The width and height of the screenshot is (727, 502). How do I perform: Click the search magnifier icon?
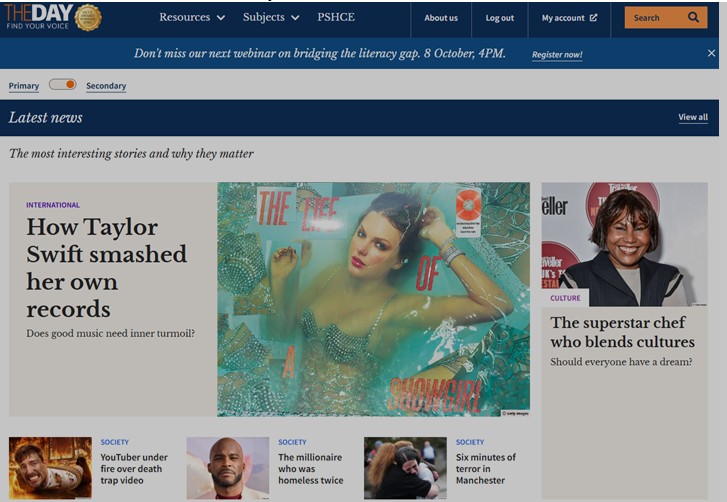pos(693,18)
